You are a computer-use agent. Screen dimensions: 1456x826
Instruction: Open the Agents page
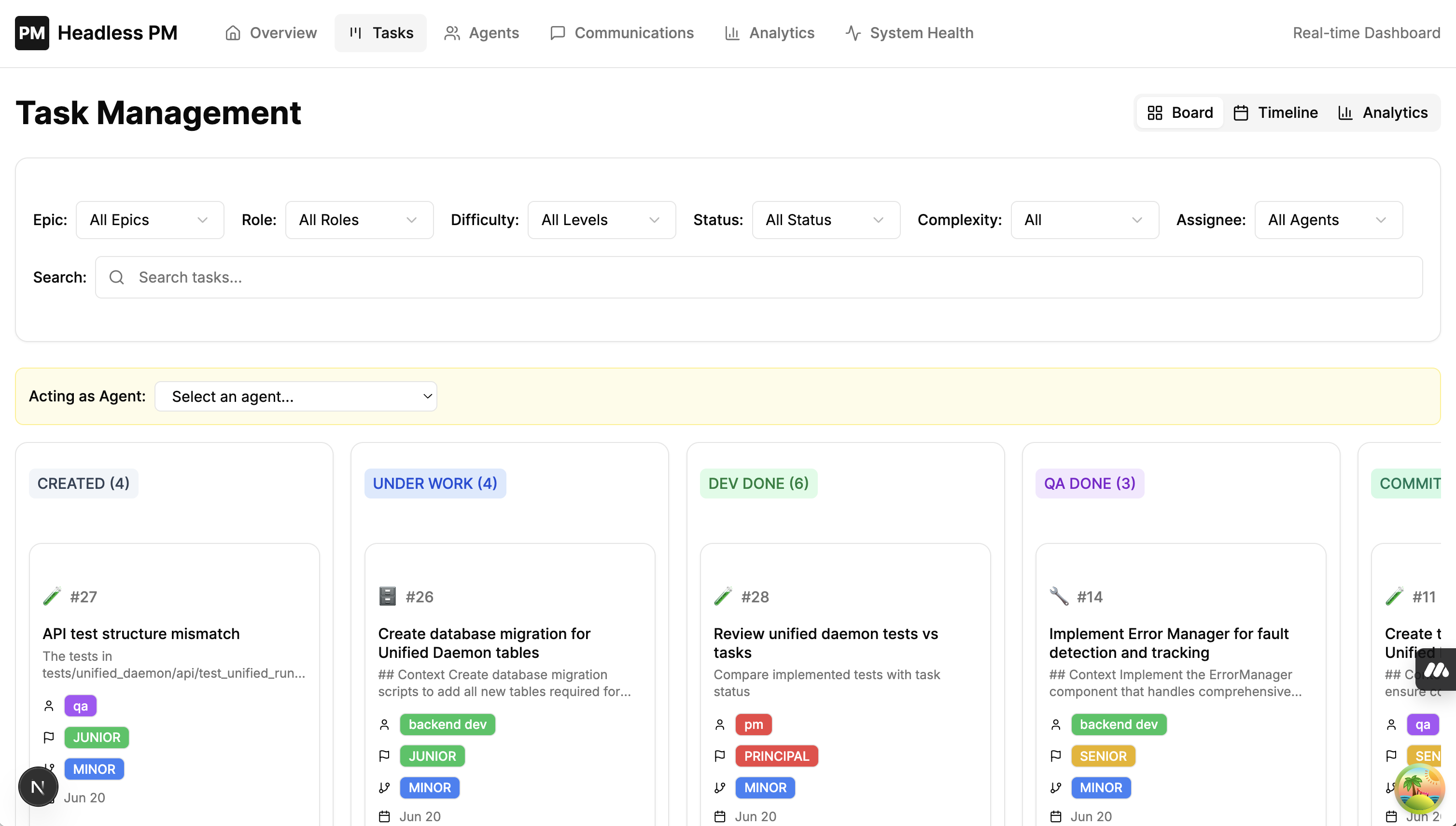pyautogui.click(x=481, y=33)
